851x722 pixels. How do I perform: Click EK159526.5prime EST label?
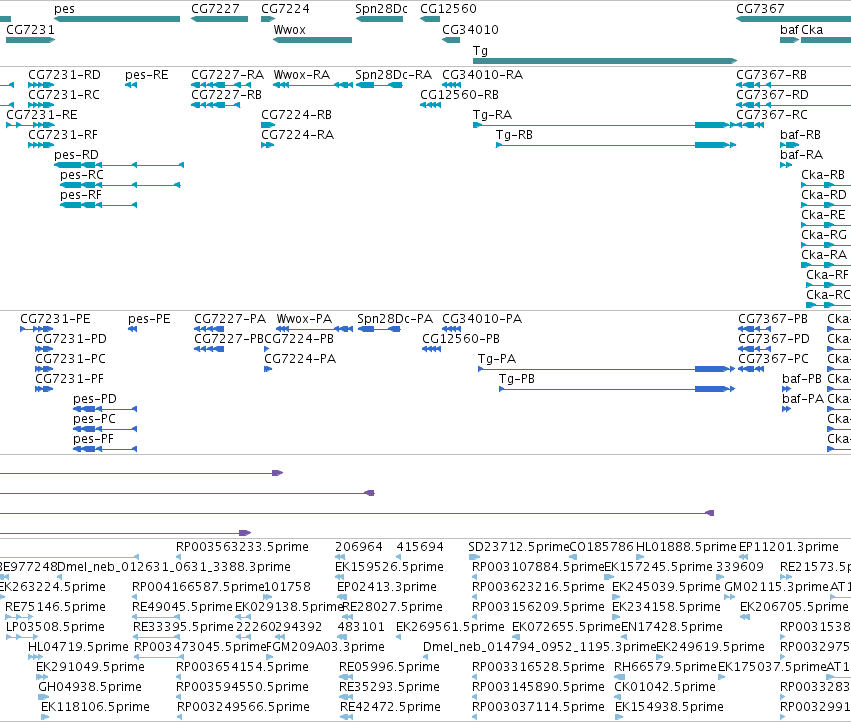coord(389,567)
